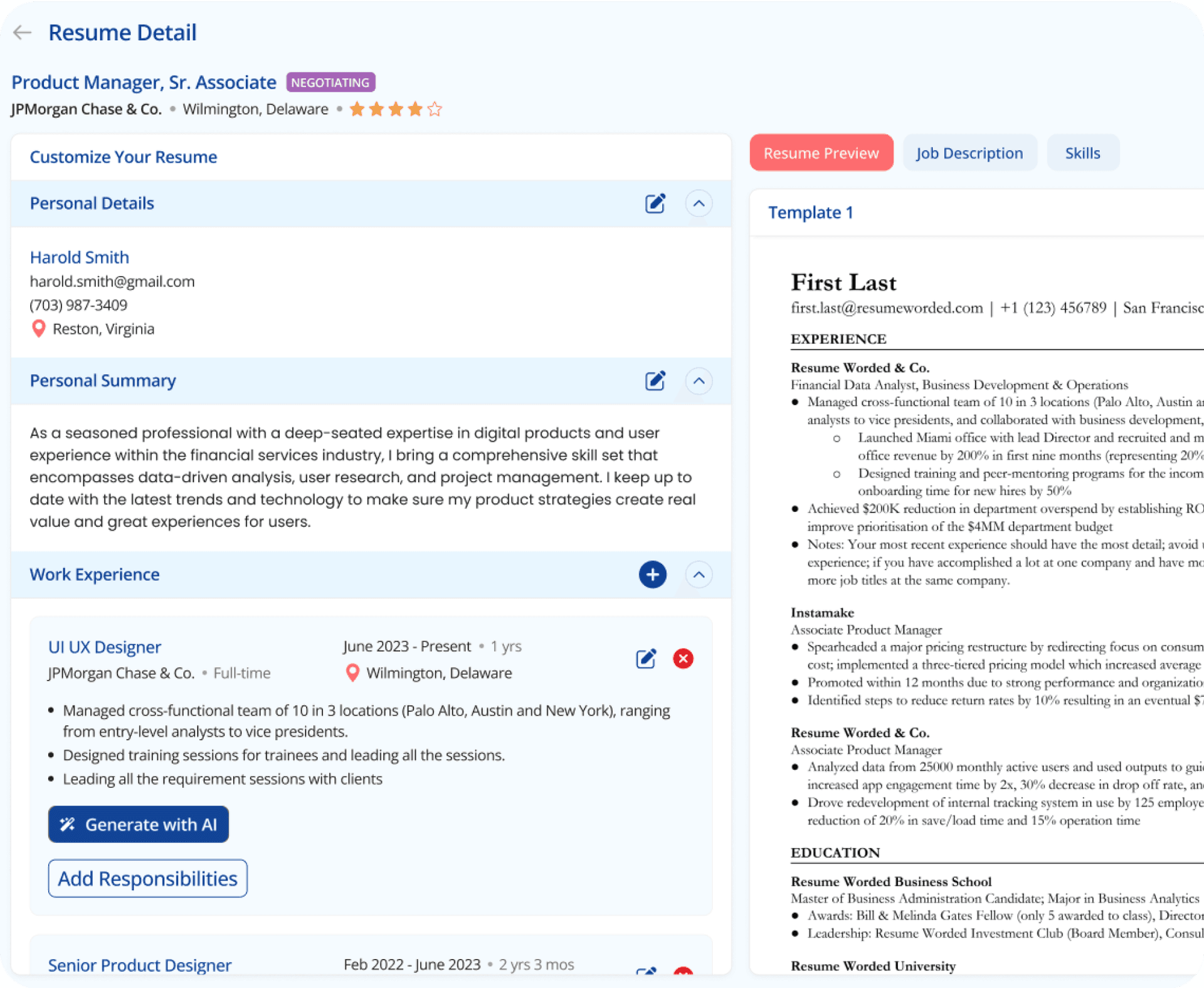The image size is (1204, 988).
Task: Click 'June 2023 - Present' date range
Action: click(407, 646)
